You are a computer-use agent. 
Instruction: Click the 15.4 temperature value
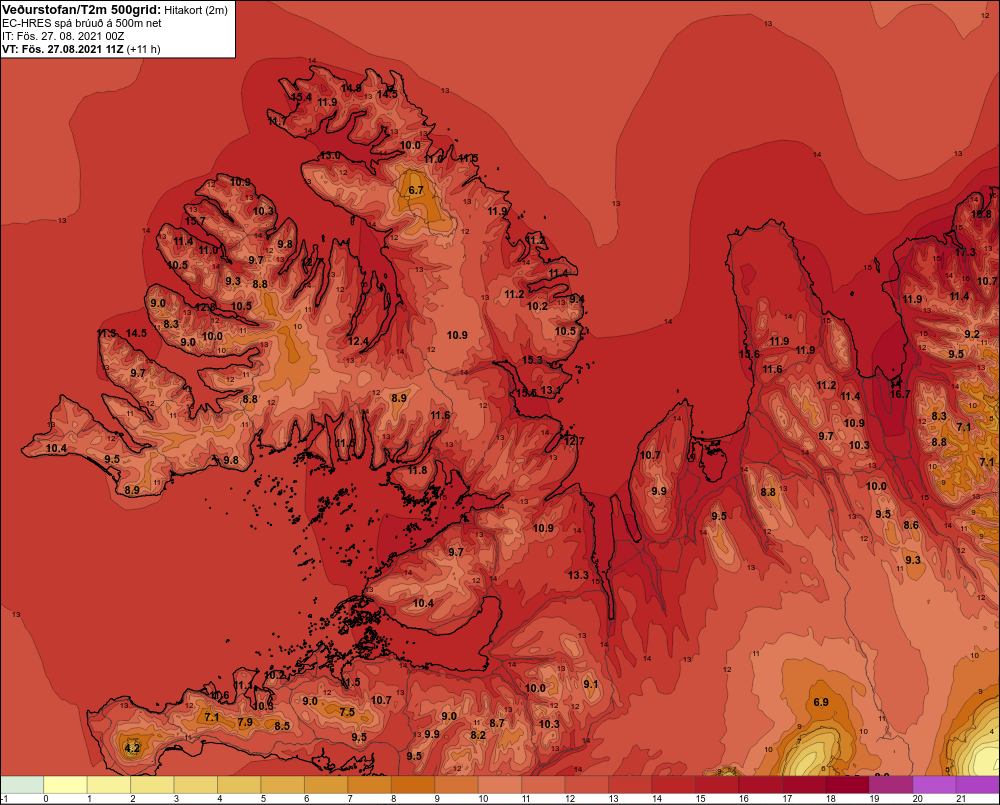pyautogui.click(x=301, y=98)
